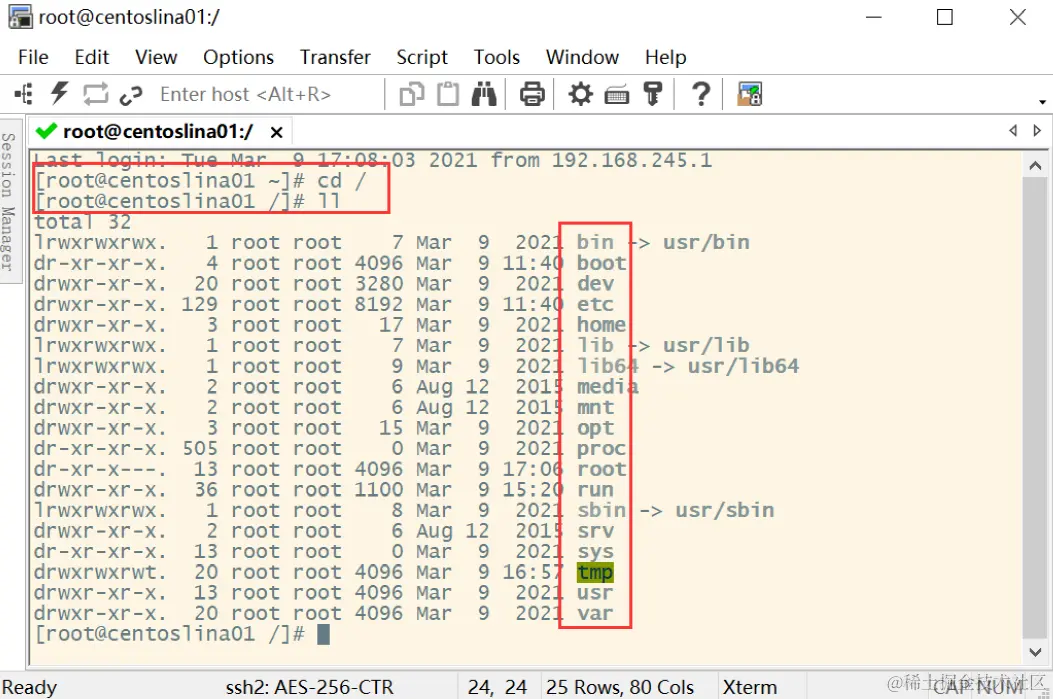Open the File menu
The image size is (1053, 699).
34,57
